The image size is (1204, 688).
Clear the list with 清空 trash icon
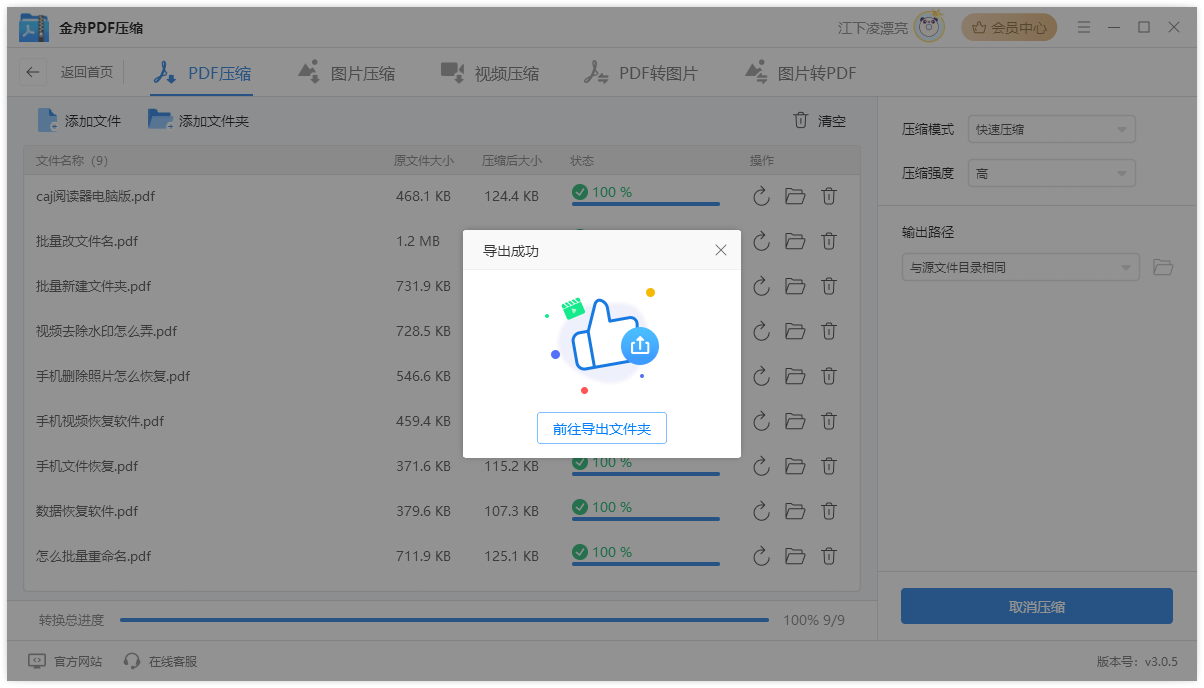coord(801,121)
